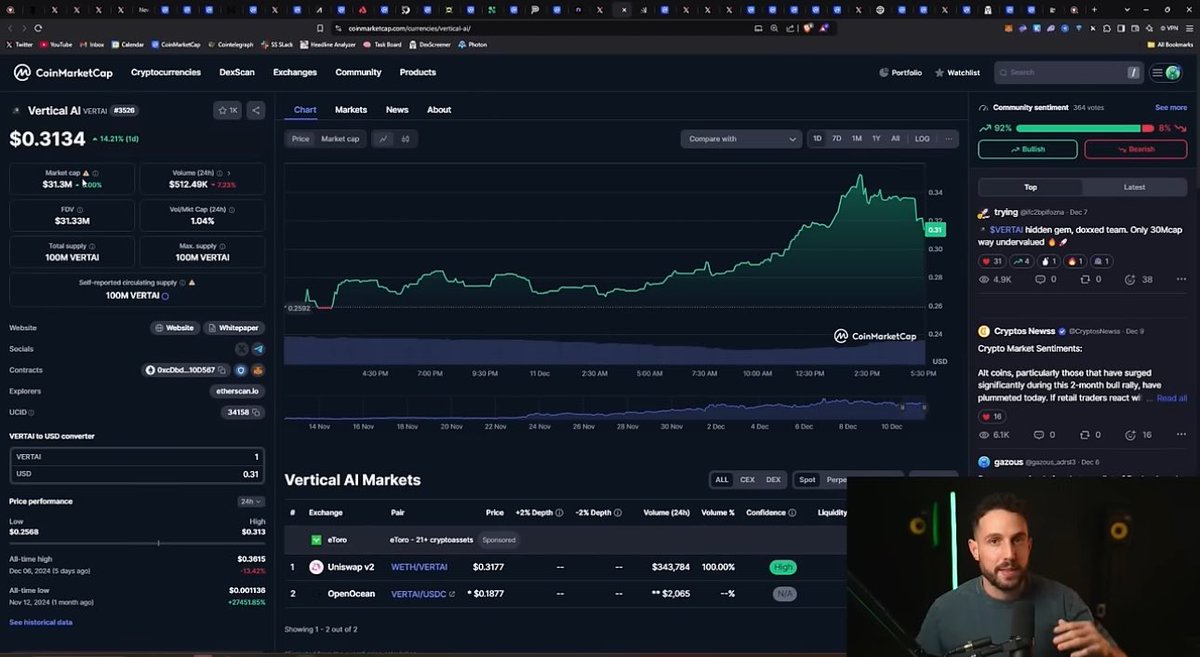Switch to the Chart tab
This screenshot has width=1200, height=657.
pos(305,110)
